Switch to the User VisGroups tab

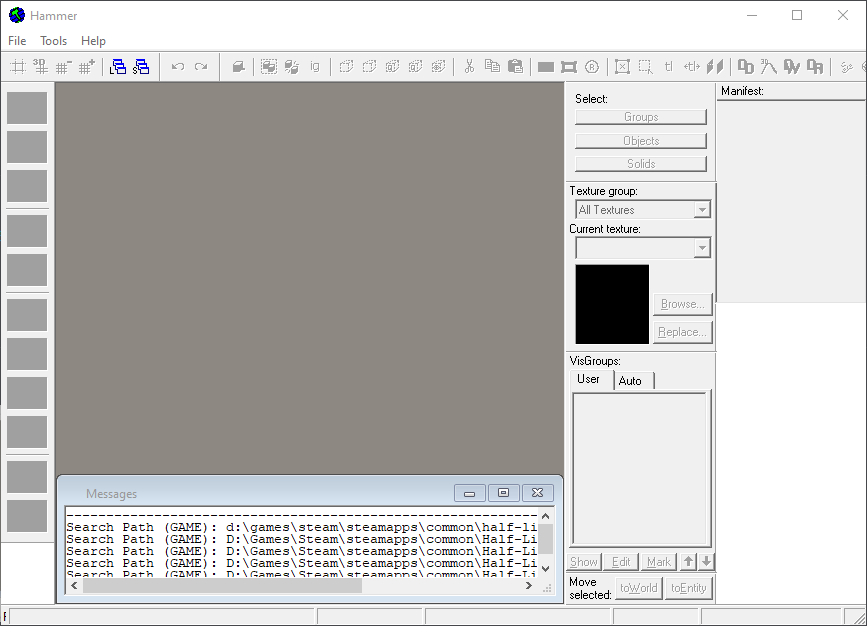click(588, 379)
